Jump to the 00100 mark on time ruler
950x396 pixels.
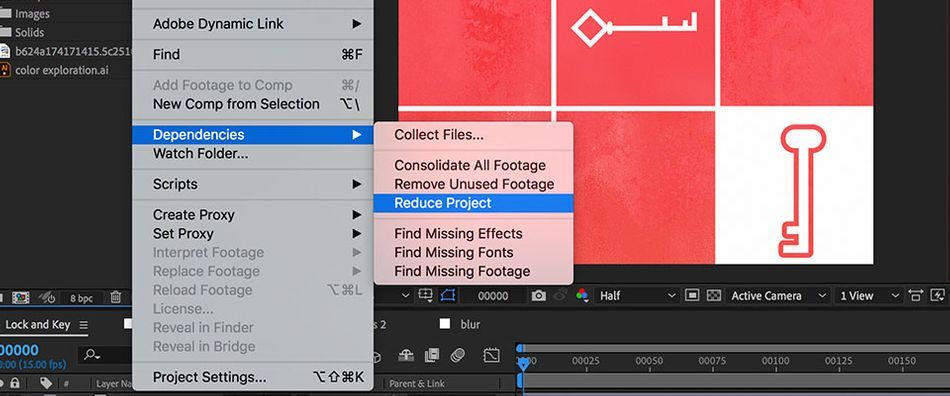(x=776, y=361)
